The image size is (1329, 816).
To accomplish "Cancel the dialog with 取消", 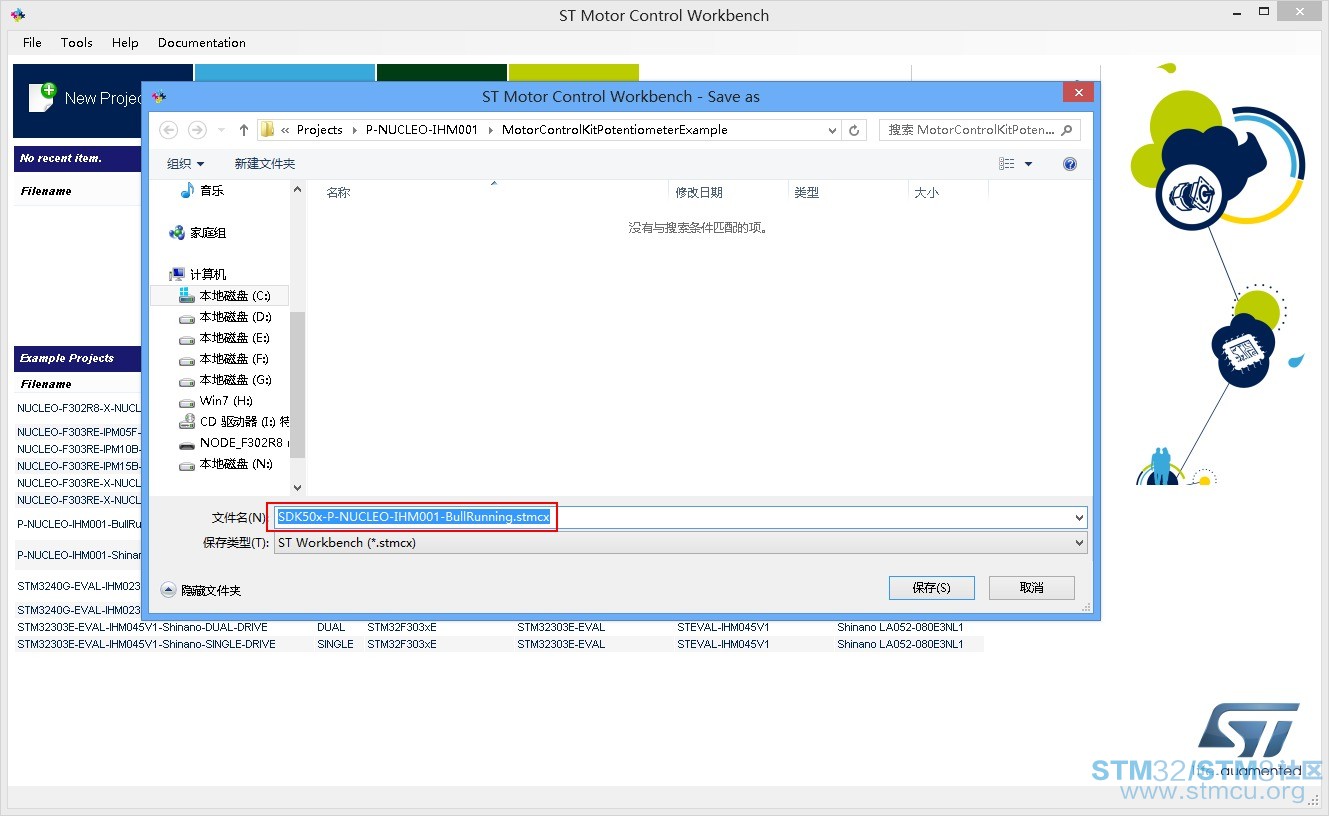I will [1031, 588].
